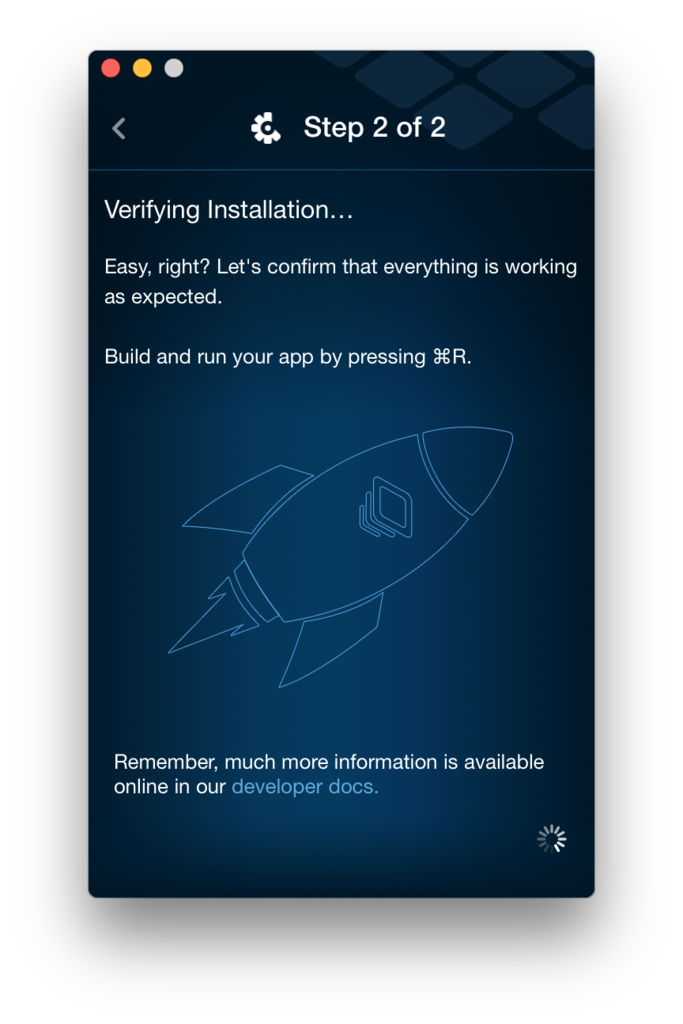Click the 'Remember, much more information' note
This screenshot has height=1024, width=683.
point(329,774)
